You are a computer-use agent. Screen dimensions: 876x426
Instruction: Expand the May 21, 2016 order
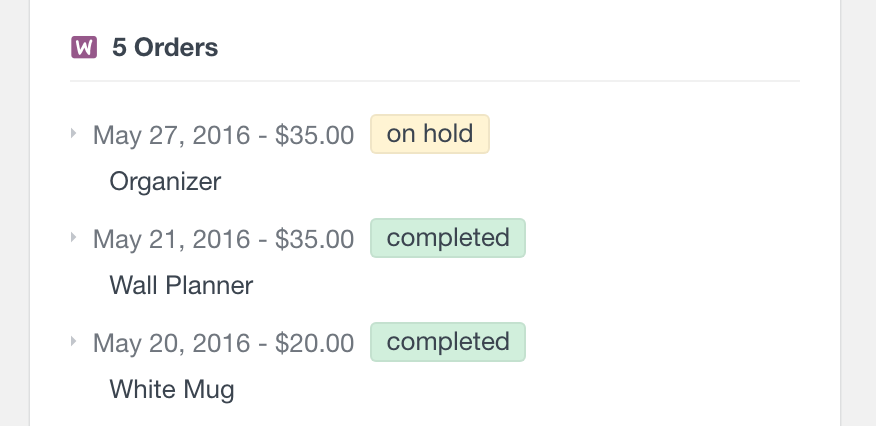(73, 237)
